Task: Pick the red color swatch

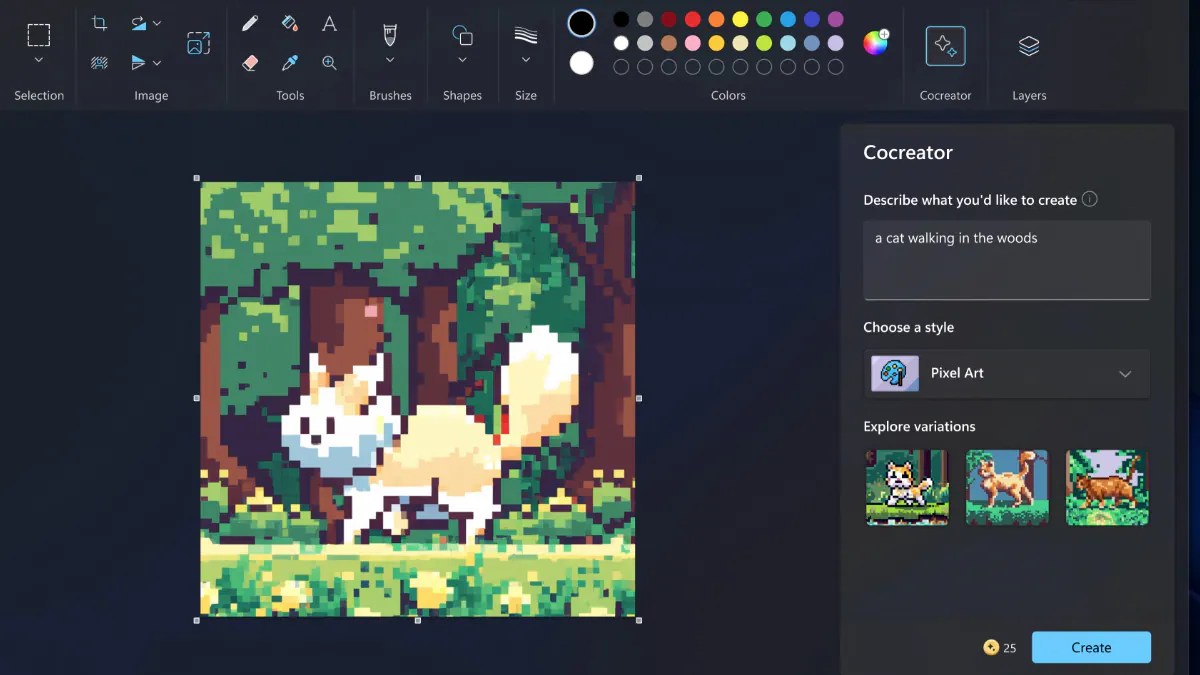Action: click(x=693, y=18)
